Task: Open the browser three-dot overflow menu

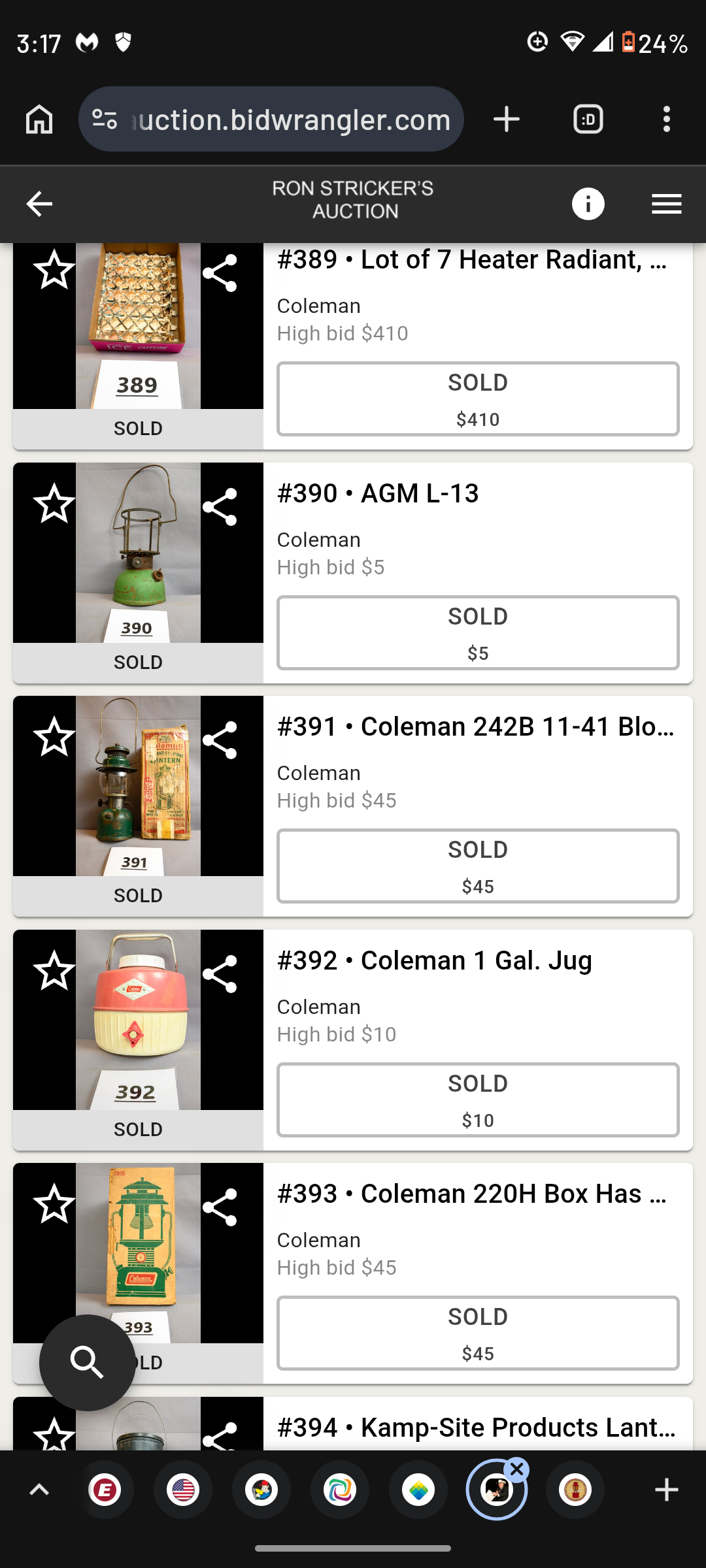Action: [x=666, y=120]
